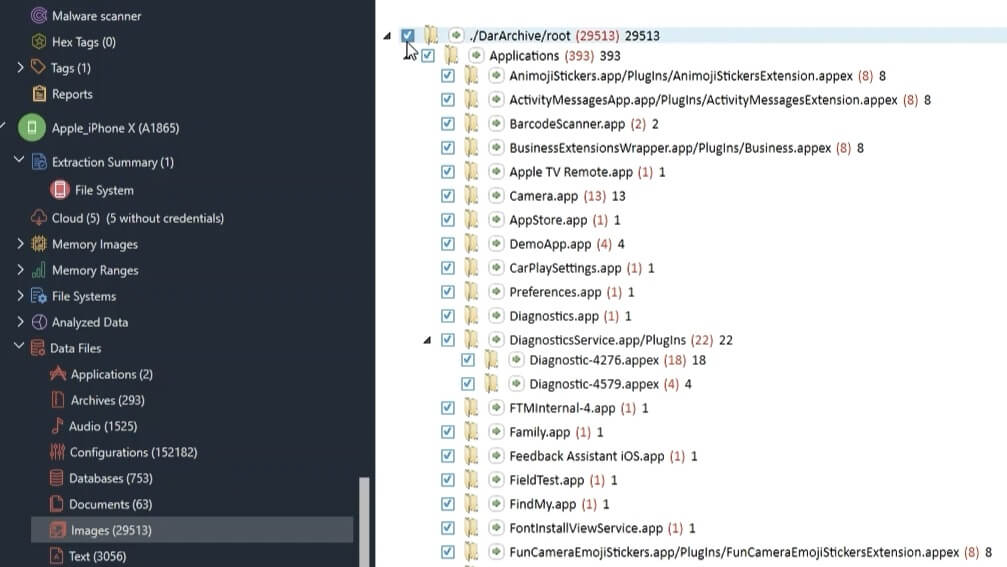
Task: Click the Images category icon
Action: point(58,530)
